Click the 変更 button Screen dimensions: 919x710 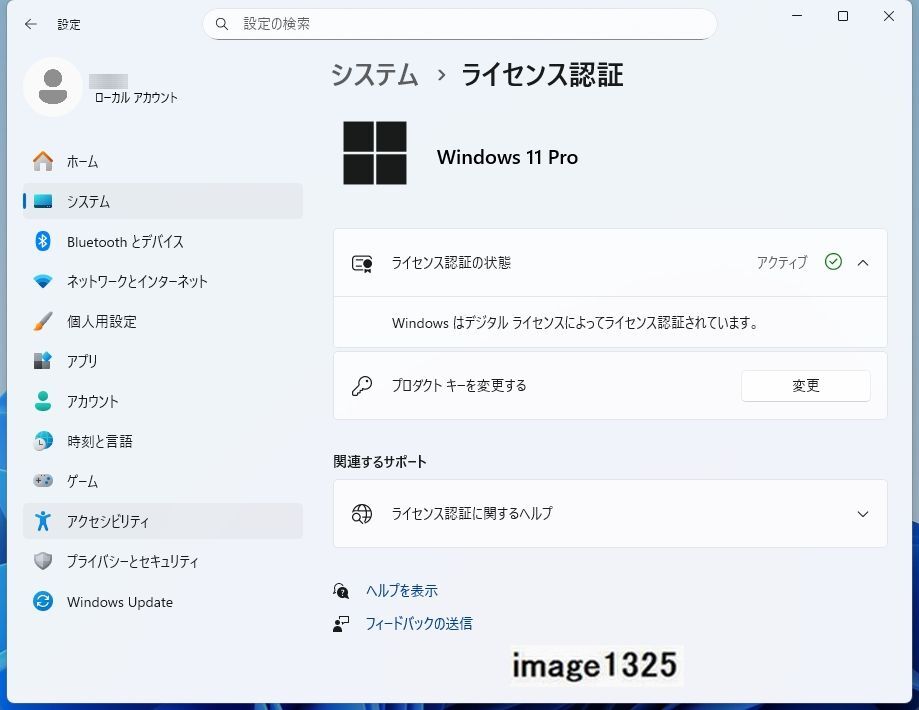[x=805, y=385]
